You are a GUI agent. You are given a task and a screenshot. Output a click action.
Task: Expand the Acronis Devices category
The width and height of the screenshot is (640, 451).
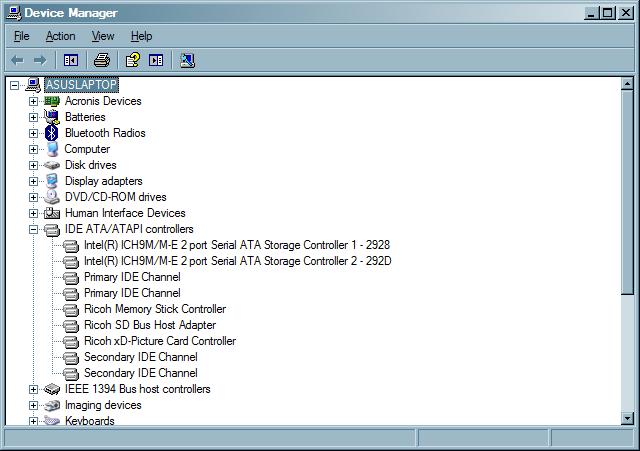[33, 101]
